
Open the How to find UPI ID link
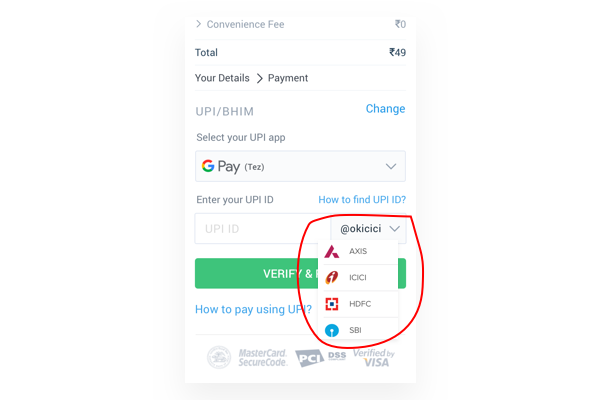pyautogui.click(x=362, y=199)
